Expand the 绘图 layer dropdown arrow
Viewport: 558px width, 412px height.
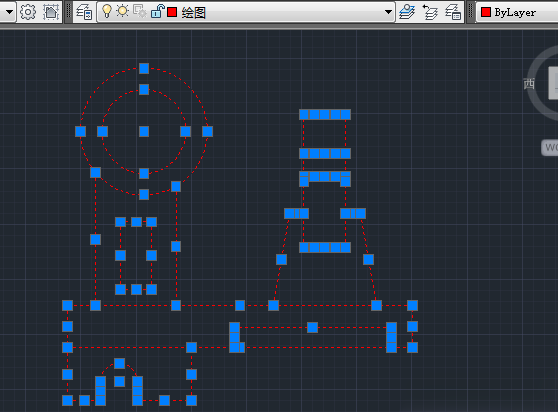pos(388,12)
